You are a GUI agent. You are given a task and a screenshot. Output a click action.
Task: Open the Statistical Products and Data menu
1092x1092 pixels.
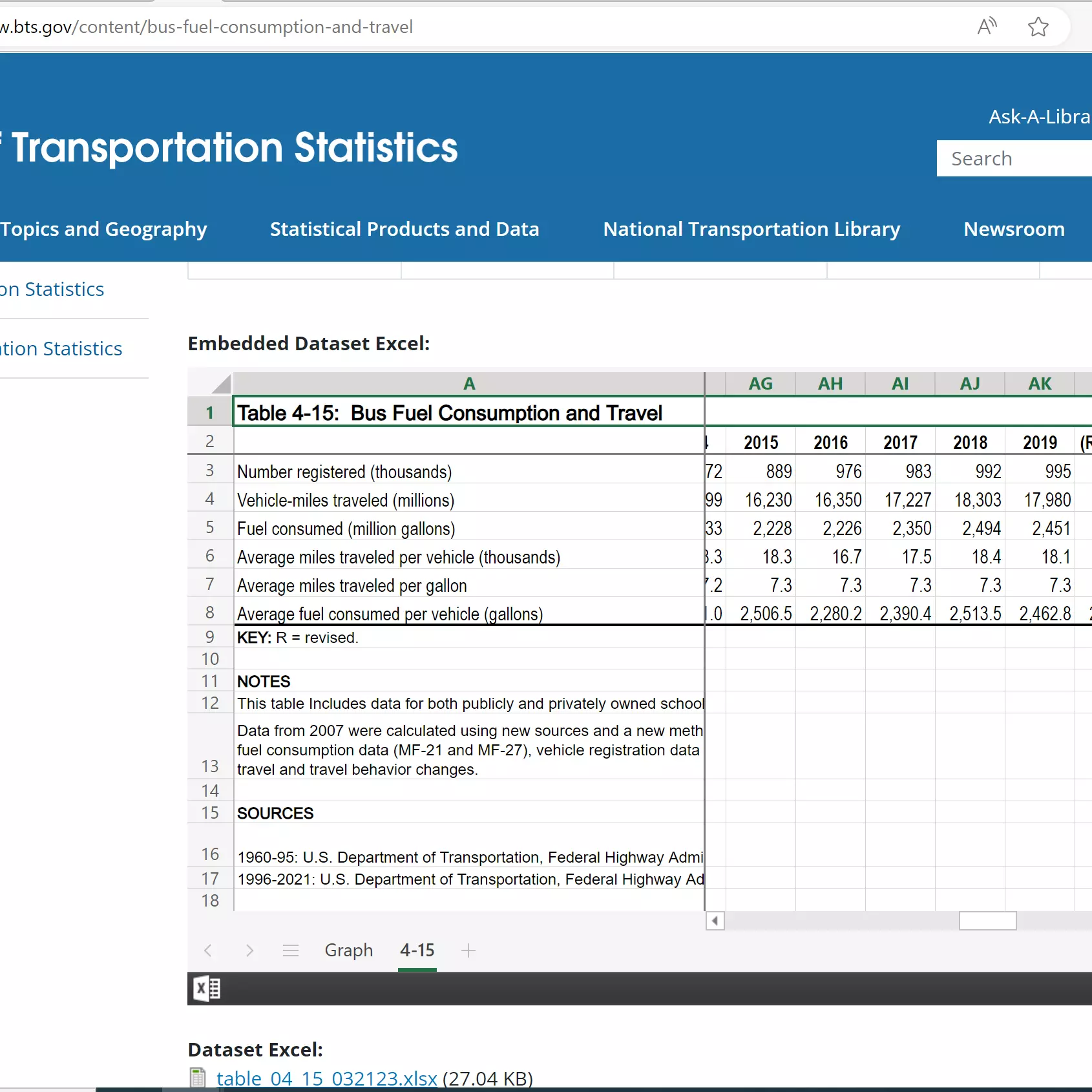click(x=404, y=229)
